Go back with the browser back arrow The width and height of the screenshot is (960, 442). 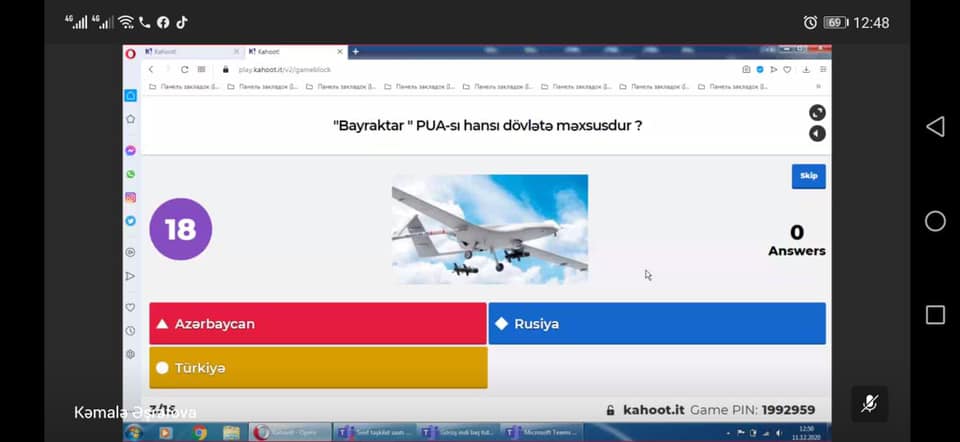(151, 70)
